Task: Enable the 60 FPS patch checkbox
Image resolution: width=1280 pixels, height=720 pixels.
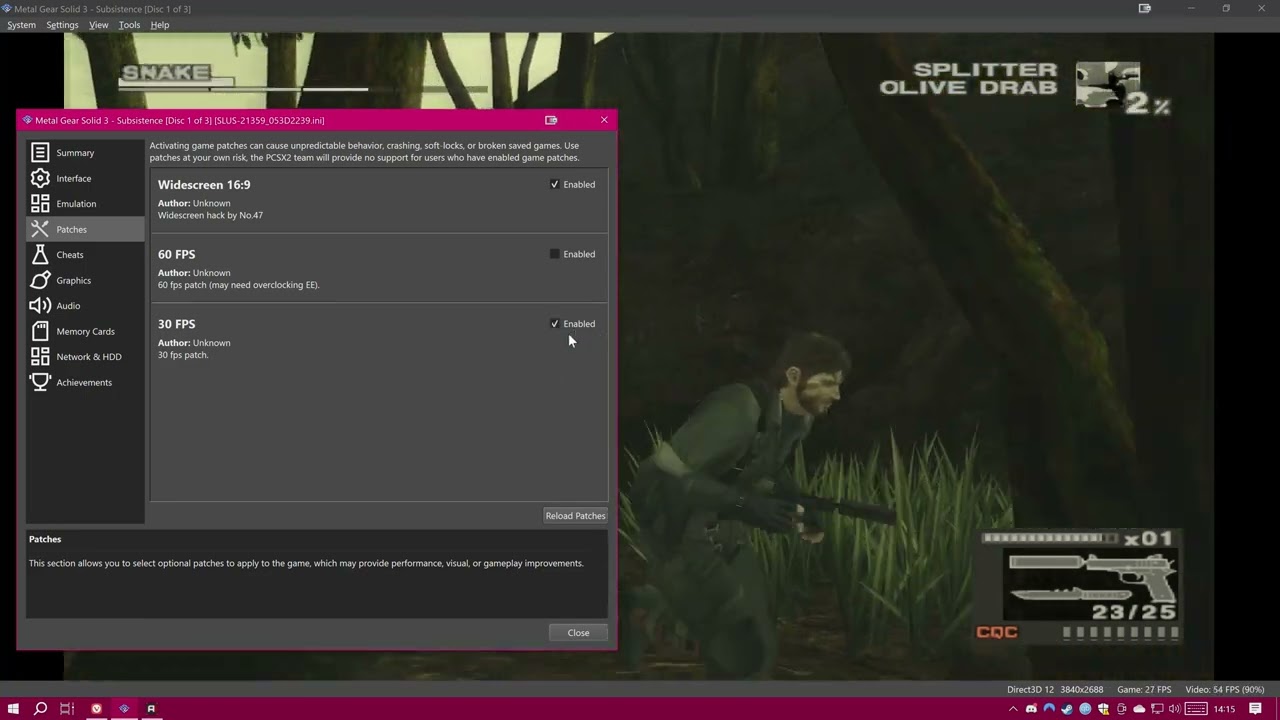Action: [555, 254]
